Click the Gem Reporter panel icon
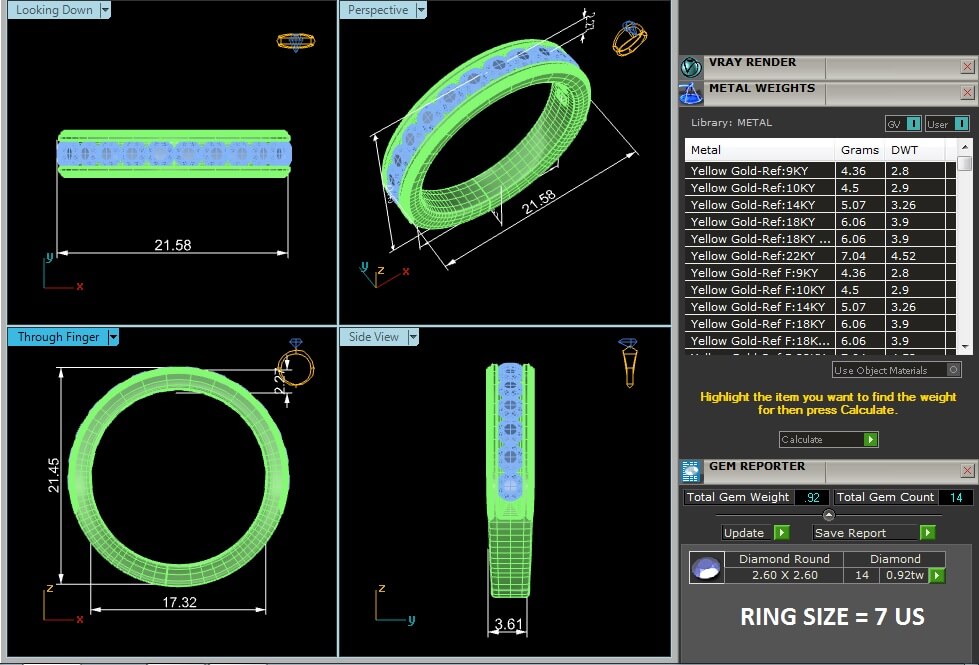This screenshot has height=665, width=979. coord(691,471)
